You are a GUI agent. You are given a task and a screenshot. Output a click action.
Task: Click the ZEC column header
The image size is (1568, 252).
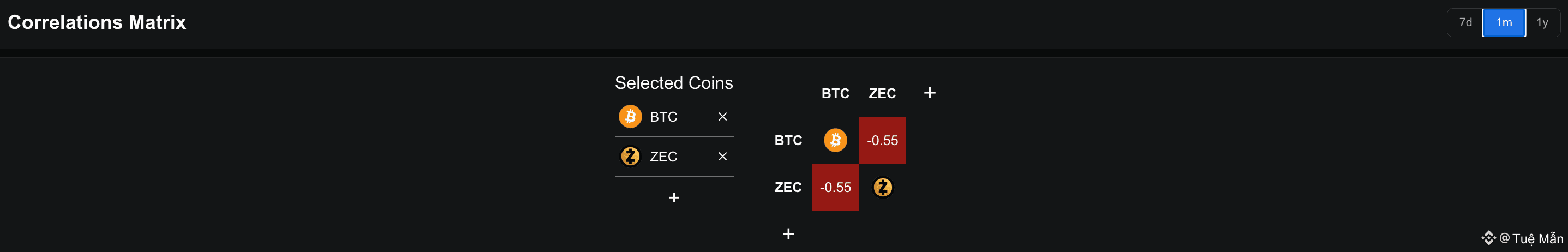click(882, 93)
